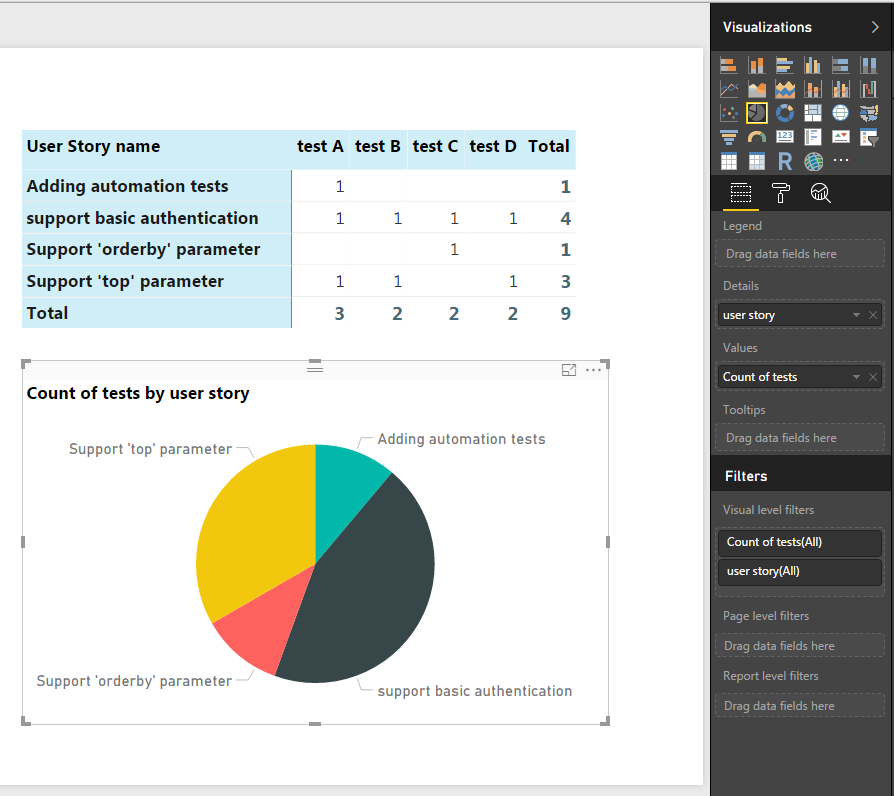Image resolution: width=894 pixels, height=796 pixels.
Task: Open pie chart's more options ellipsis
Action: click(594, 370)
